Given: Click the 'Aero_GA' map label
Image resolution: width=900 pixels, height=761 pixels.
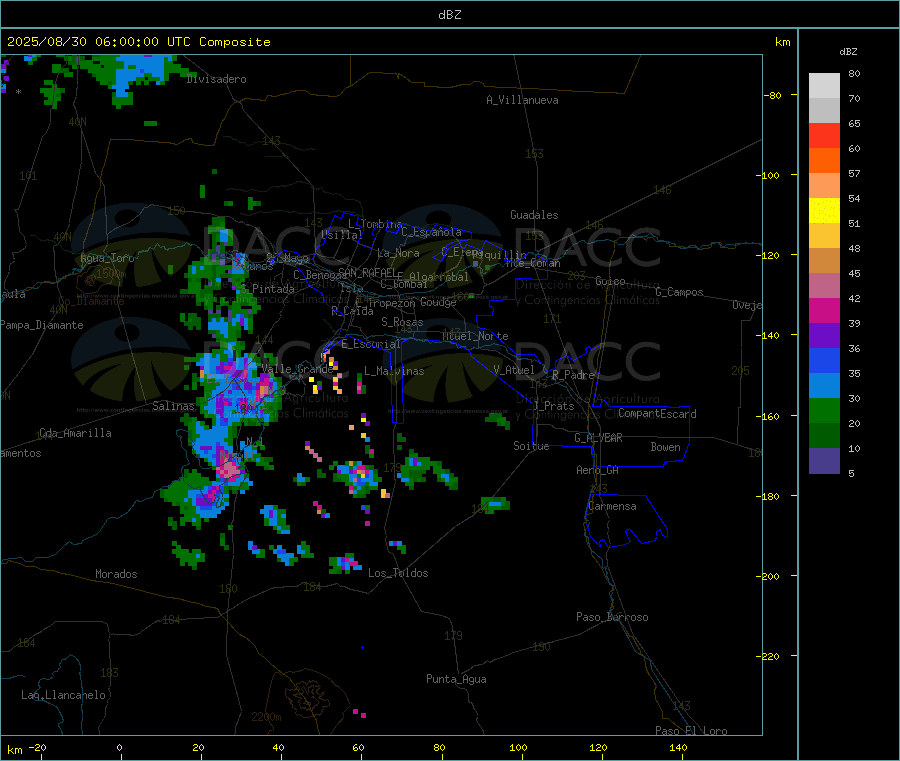Looking at the screenshot, I should point(597,470).
